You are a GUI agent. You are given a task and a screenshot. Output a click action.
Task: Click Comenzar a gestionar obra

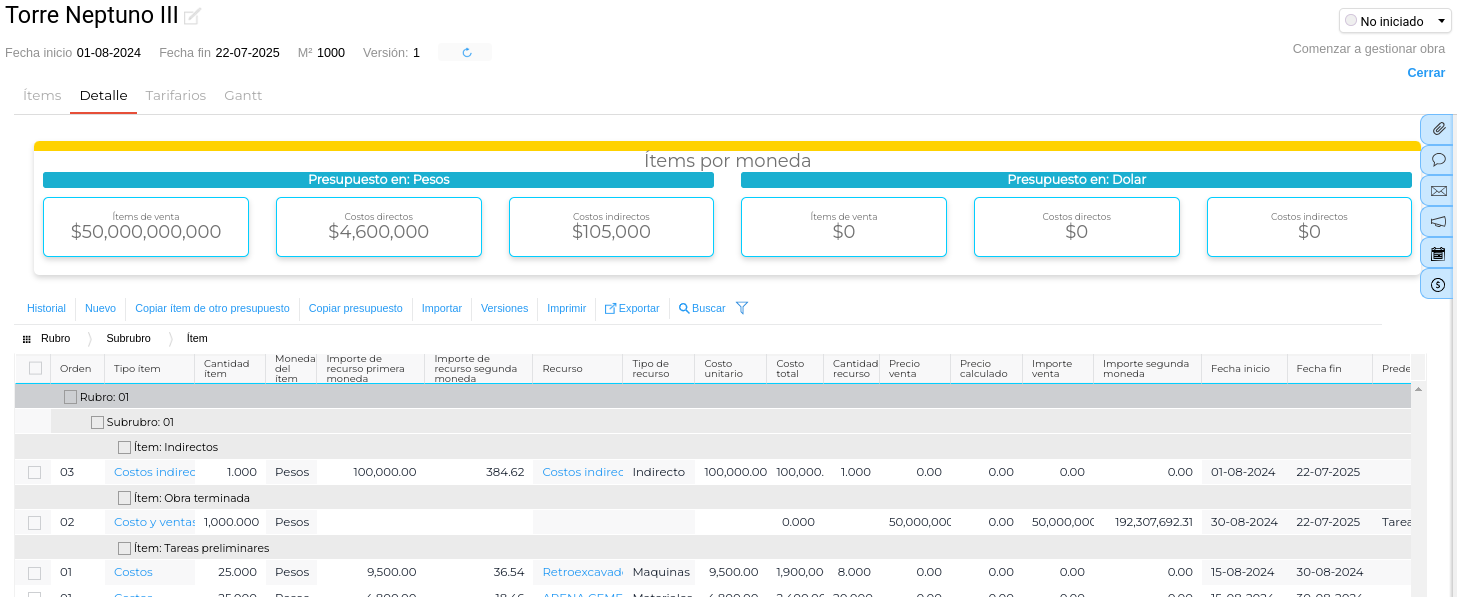[x=1369, y=49]
